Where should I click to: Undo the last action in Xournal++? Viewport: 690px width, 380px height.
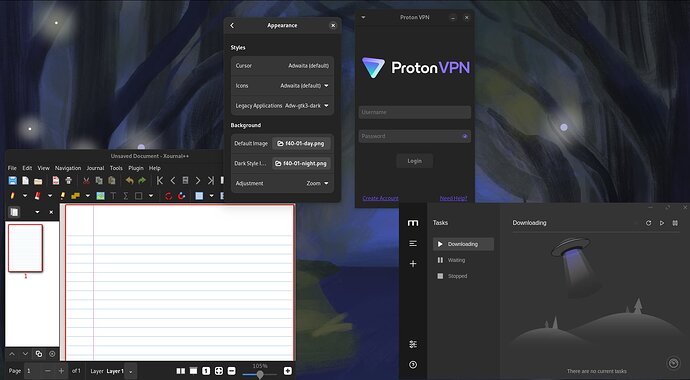[129, 181]
